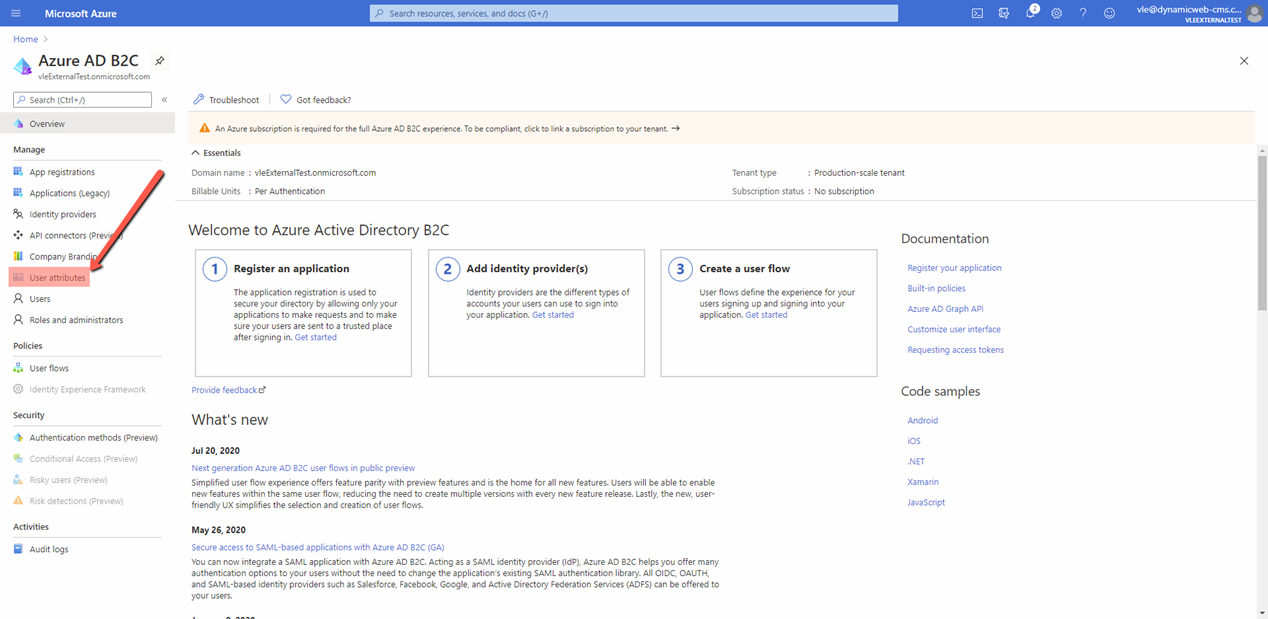Open App registrations menu item

click(62, 172)
